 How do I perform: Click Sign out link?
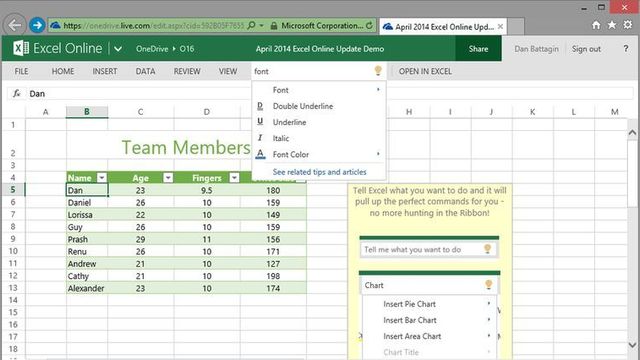point(586,49)
